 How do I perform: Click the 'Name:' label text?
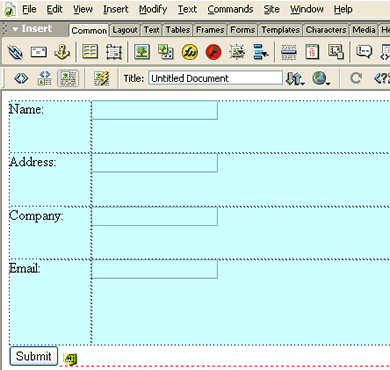click(26, 109)
